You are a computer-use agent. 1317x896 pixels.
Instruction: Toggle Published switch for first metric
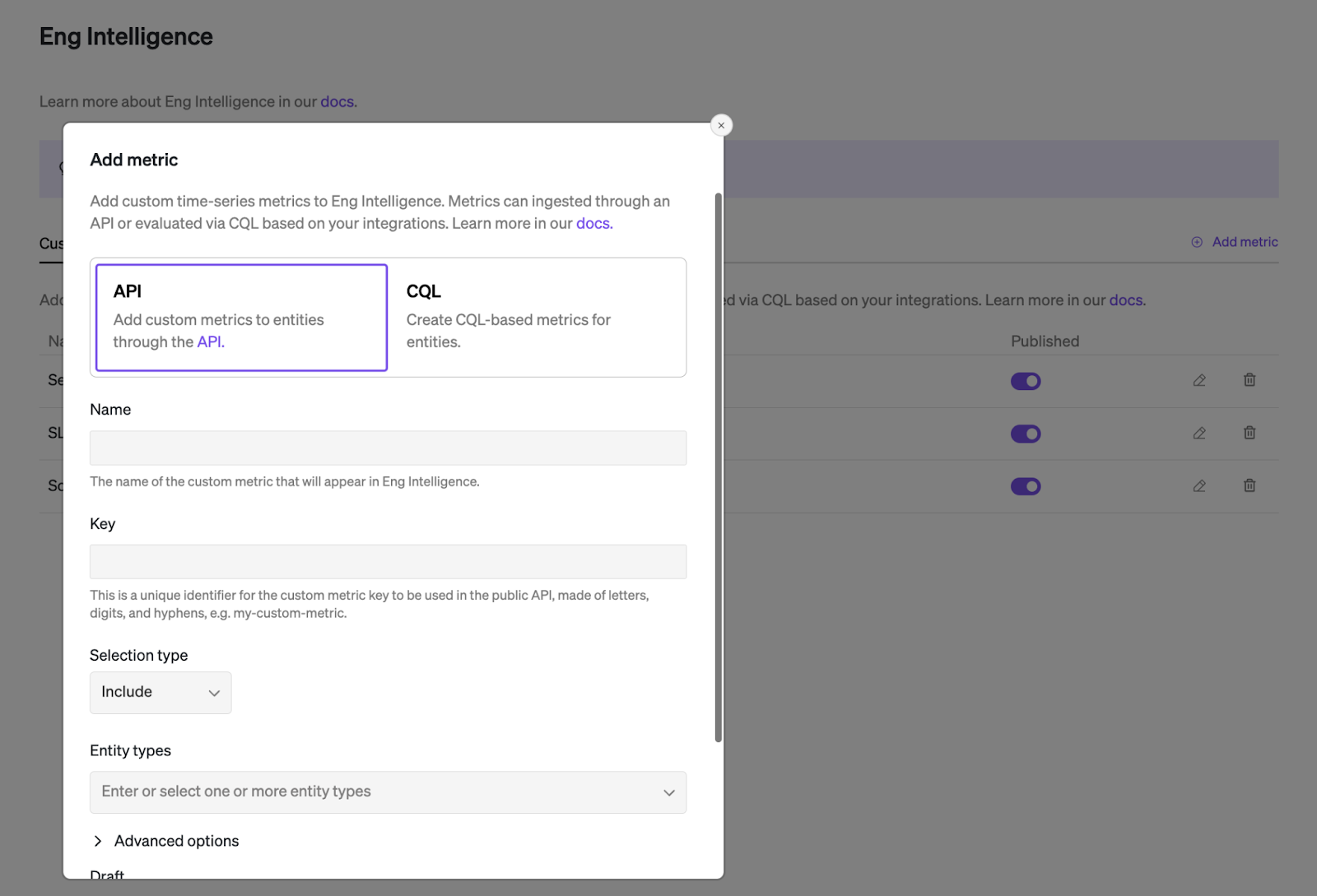pos(1026,381)
